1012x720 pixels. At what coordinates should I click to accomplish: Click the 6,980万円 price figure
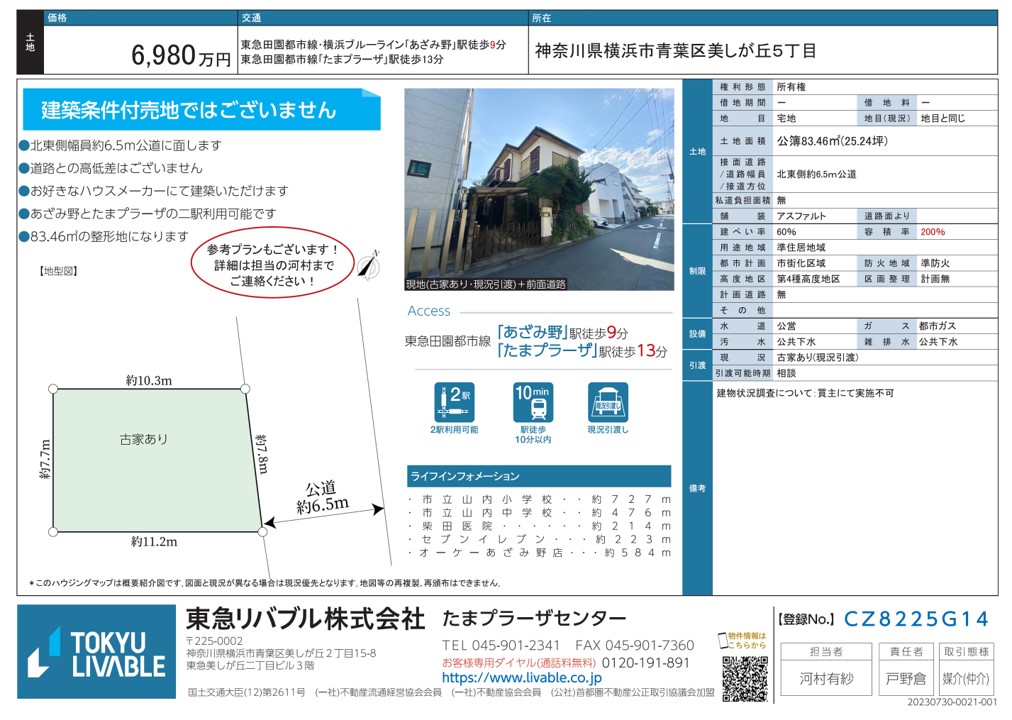point(181,57)
